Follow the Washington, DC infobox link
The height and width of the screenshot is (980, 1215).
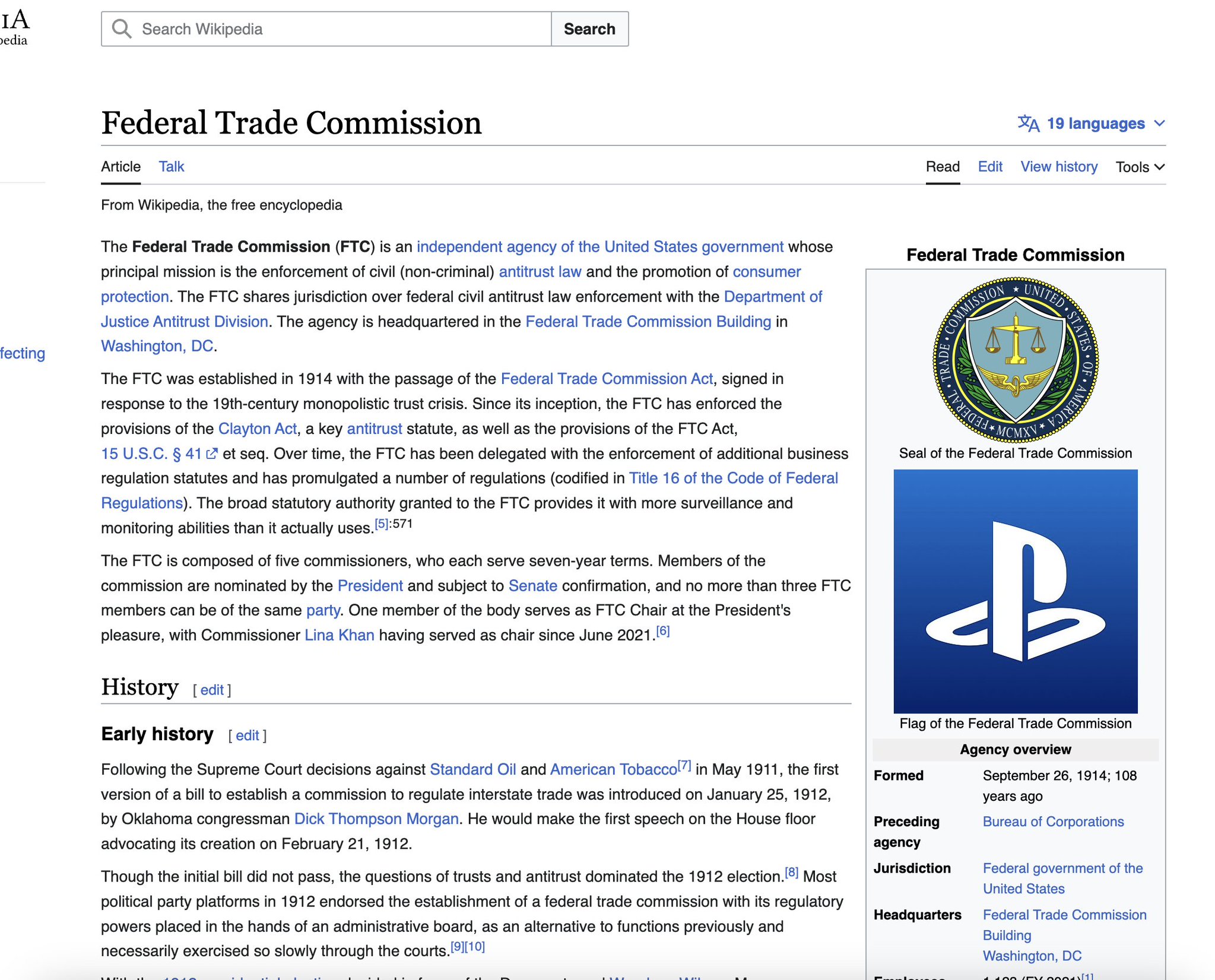(1032, 956)
